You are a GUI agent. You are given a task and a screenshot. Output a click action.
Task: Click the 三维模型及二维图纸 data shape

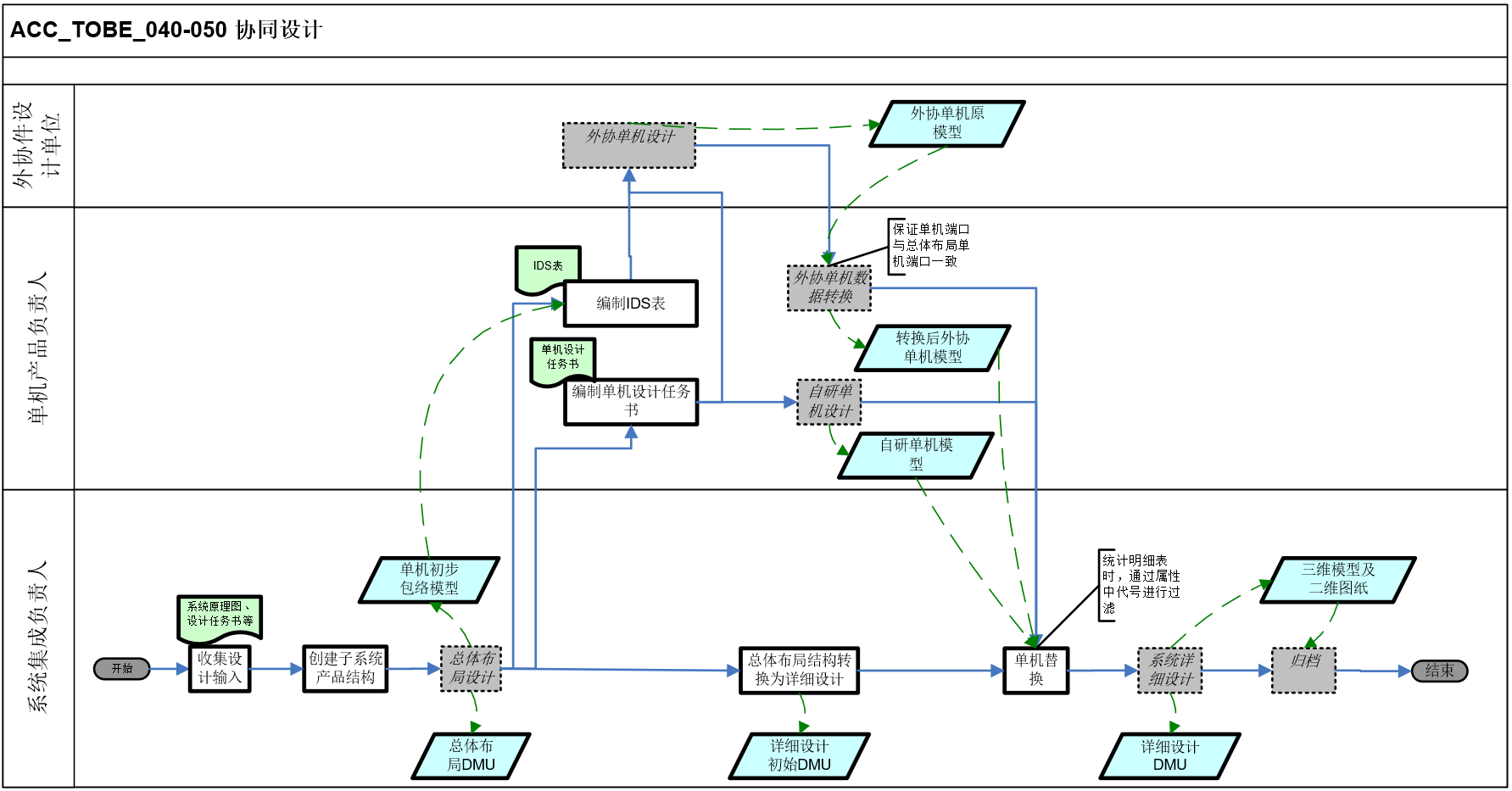pyautogui.click(x=1337, y=580)
